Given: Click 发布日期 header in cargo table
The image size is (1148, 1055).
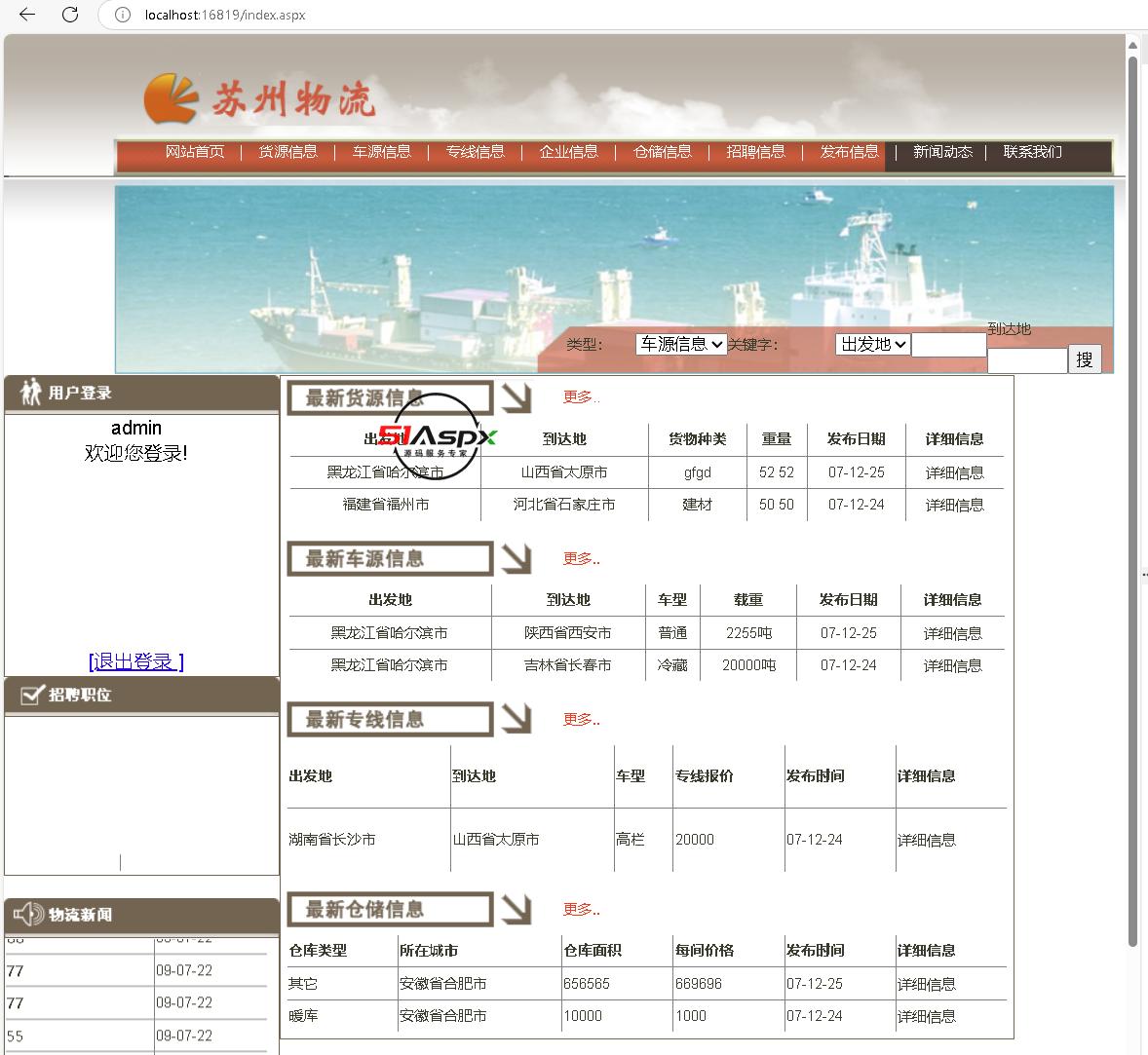Looking at the screenshot, I should click(x=856, y=439).
